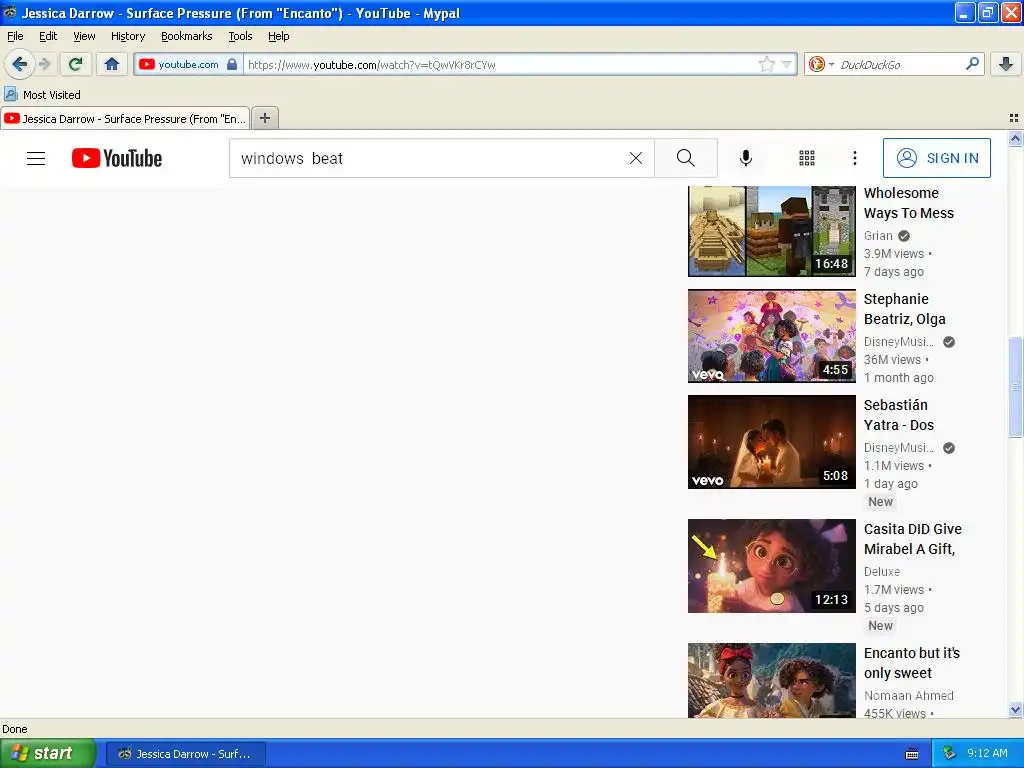Open the 12:13 Casita candle video thumbnail
The height and width of the screenshot is (768, 1024).
click(x=772, y=566)
